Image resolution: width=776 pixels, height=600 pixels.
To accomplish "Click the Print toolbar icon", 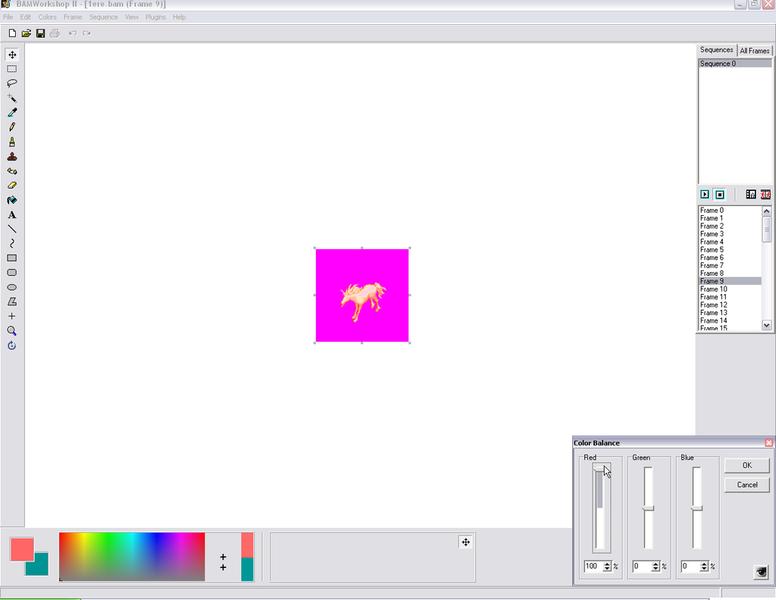I will click(55, 33).
